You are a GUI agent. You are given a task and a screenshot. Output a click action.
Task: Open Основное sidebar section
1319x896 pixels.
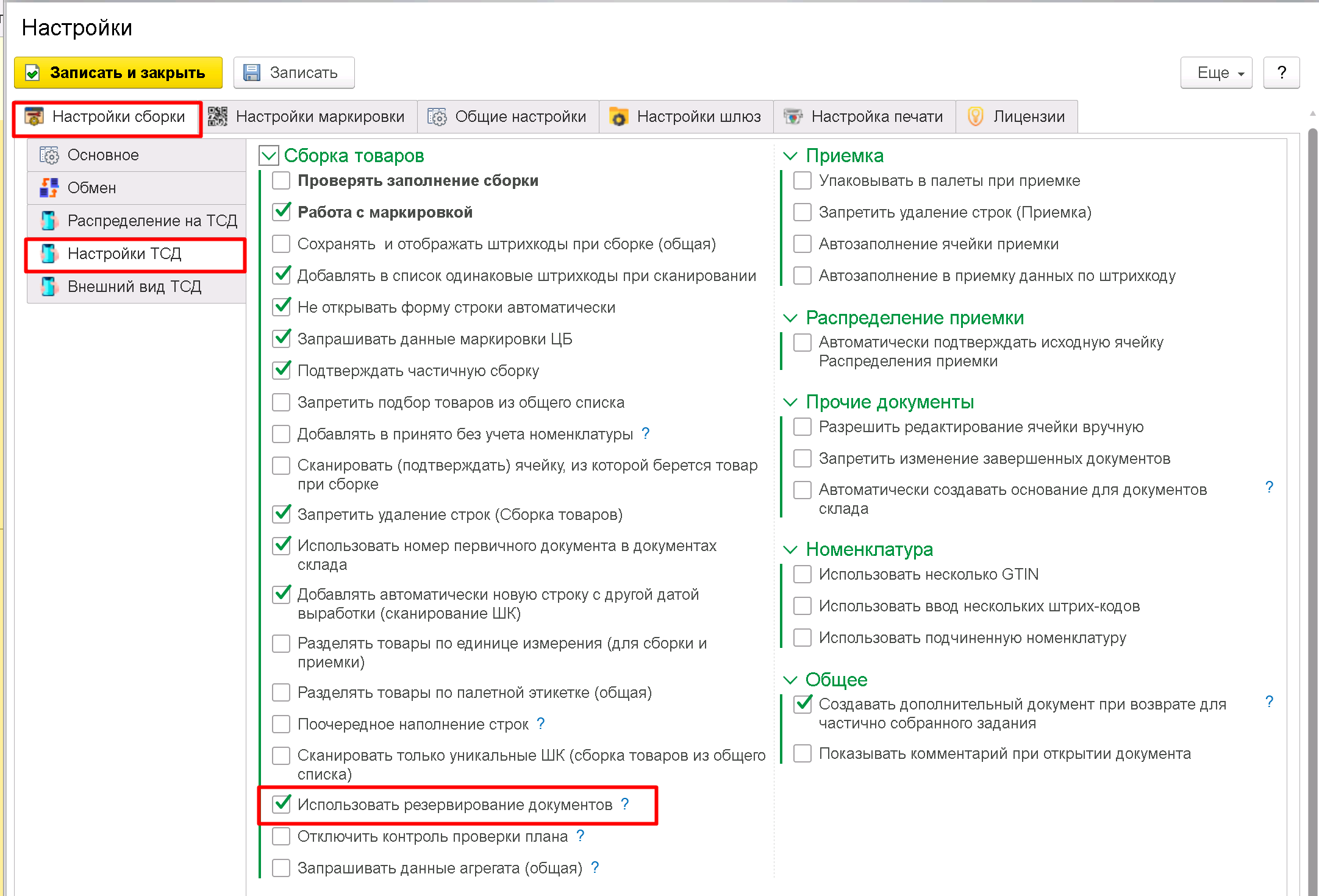tap(137, 155)
